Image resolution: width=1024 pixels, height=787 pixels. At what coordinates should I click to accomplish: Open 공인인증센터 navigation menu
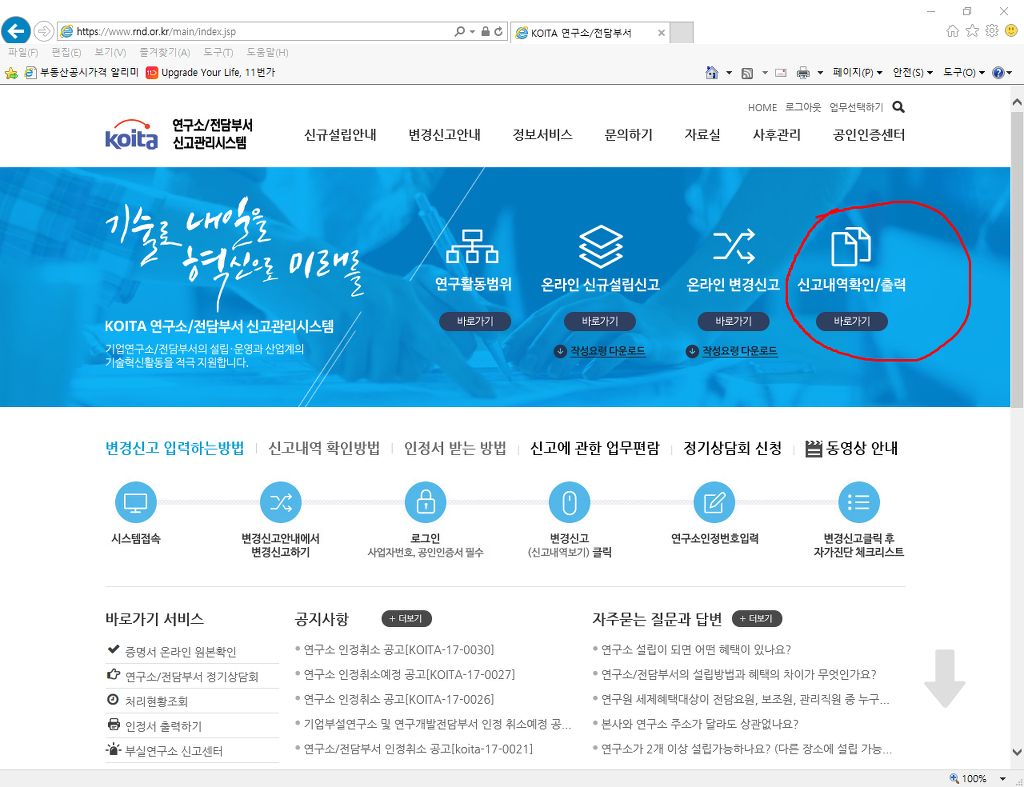(869, 135)
